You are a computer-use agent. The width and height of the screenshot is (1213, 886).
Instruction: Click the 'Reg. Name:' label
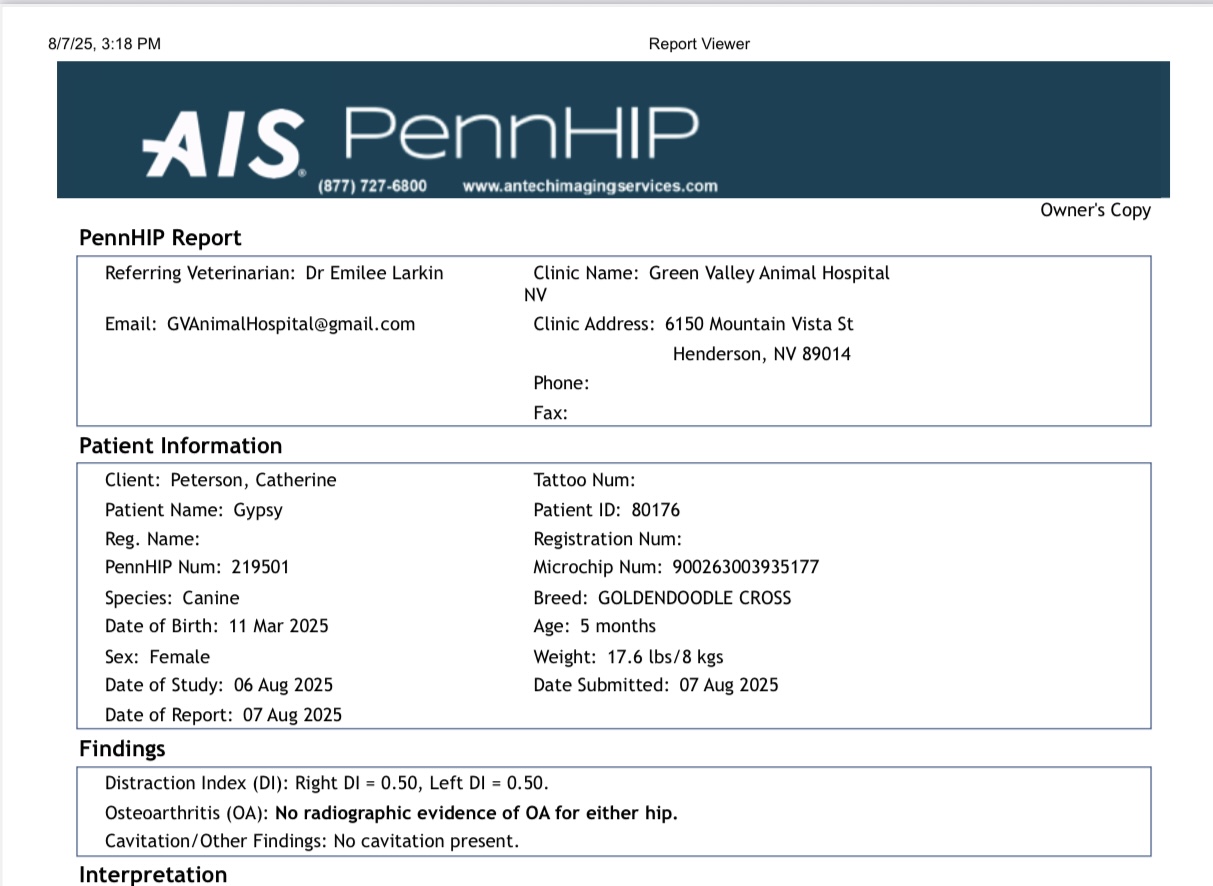152,539
